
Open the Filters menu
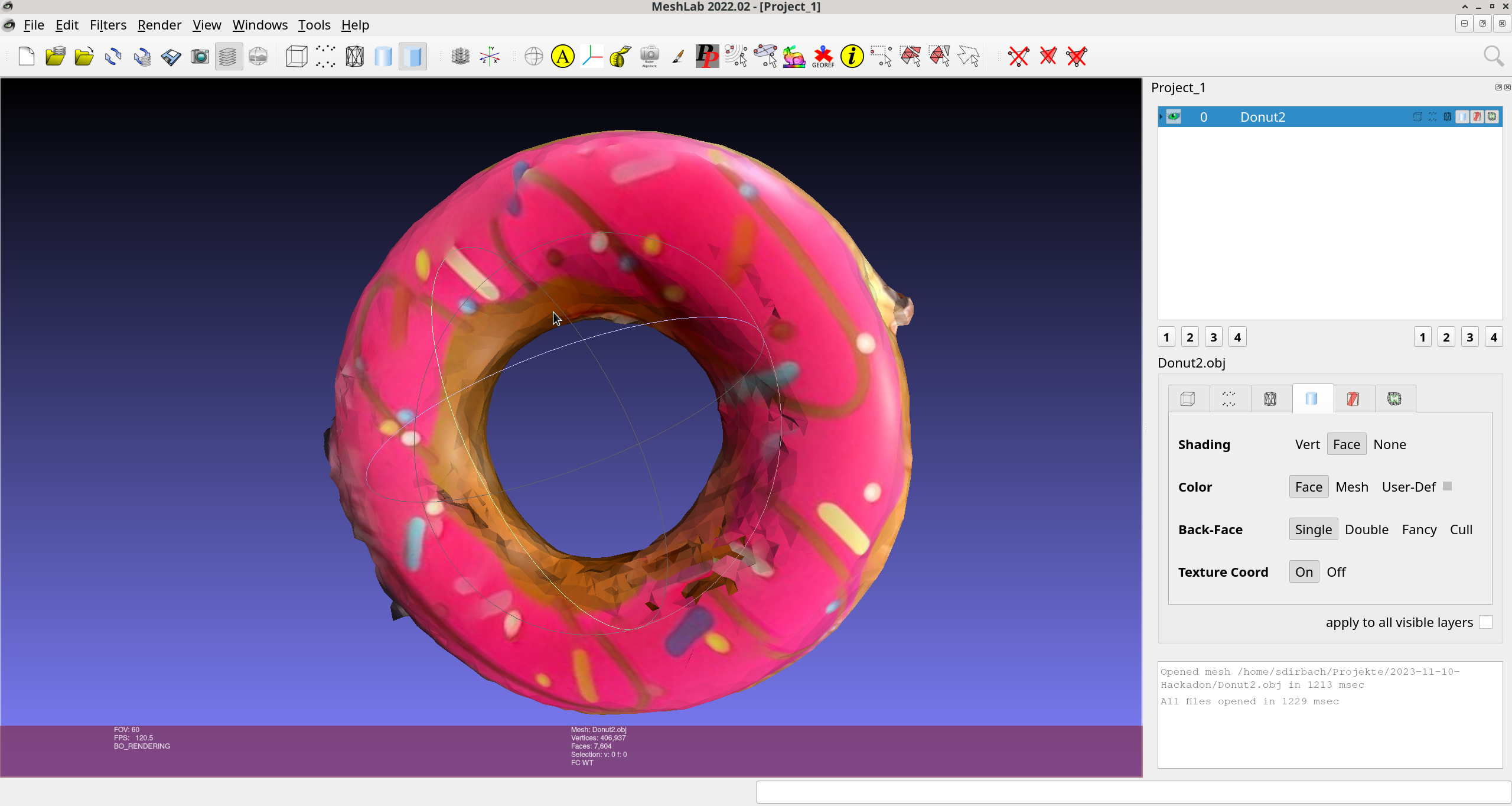coord(107,25)
